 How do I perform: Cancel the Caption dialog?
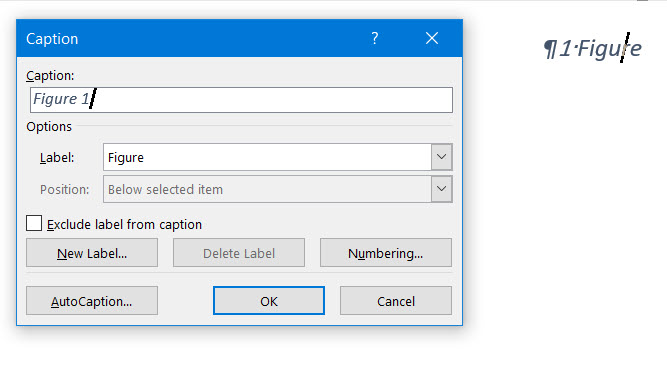[x=396, y=301]
